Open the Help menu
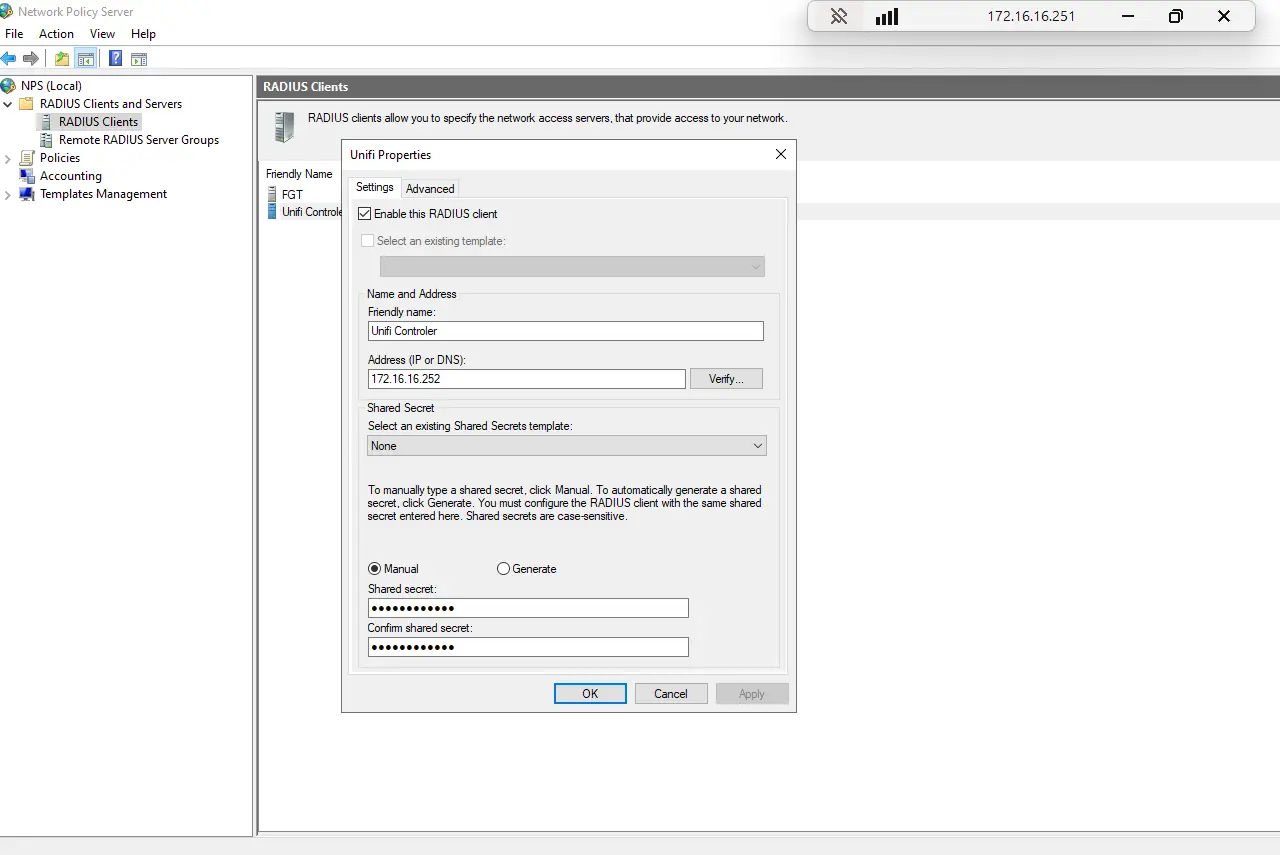1280x855 pixels. 144,34
